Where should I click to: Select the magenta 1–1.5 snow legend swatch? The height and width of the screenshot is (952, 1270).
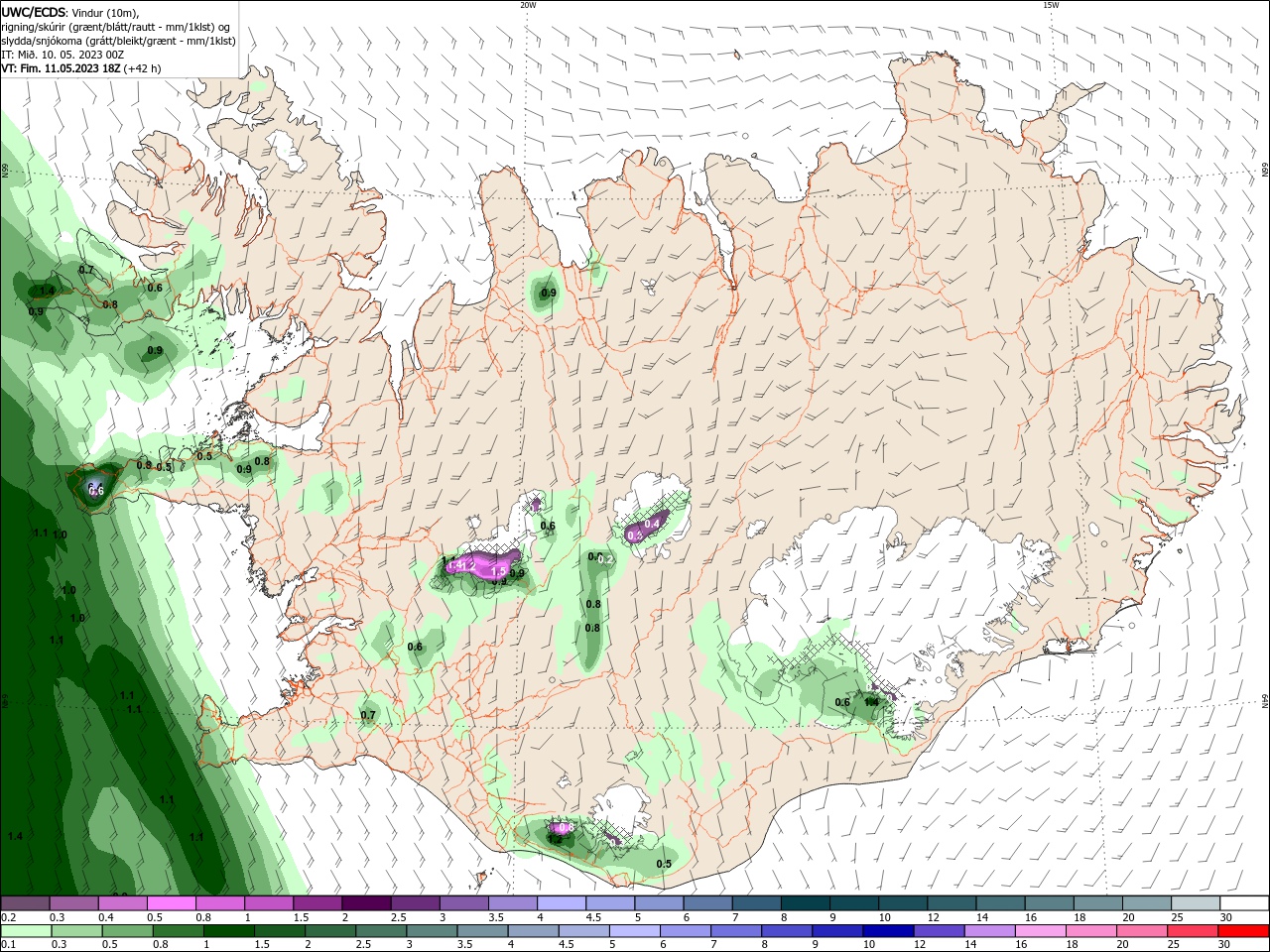click(x=269, y=903)
